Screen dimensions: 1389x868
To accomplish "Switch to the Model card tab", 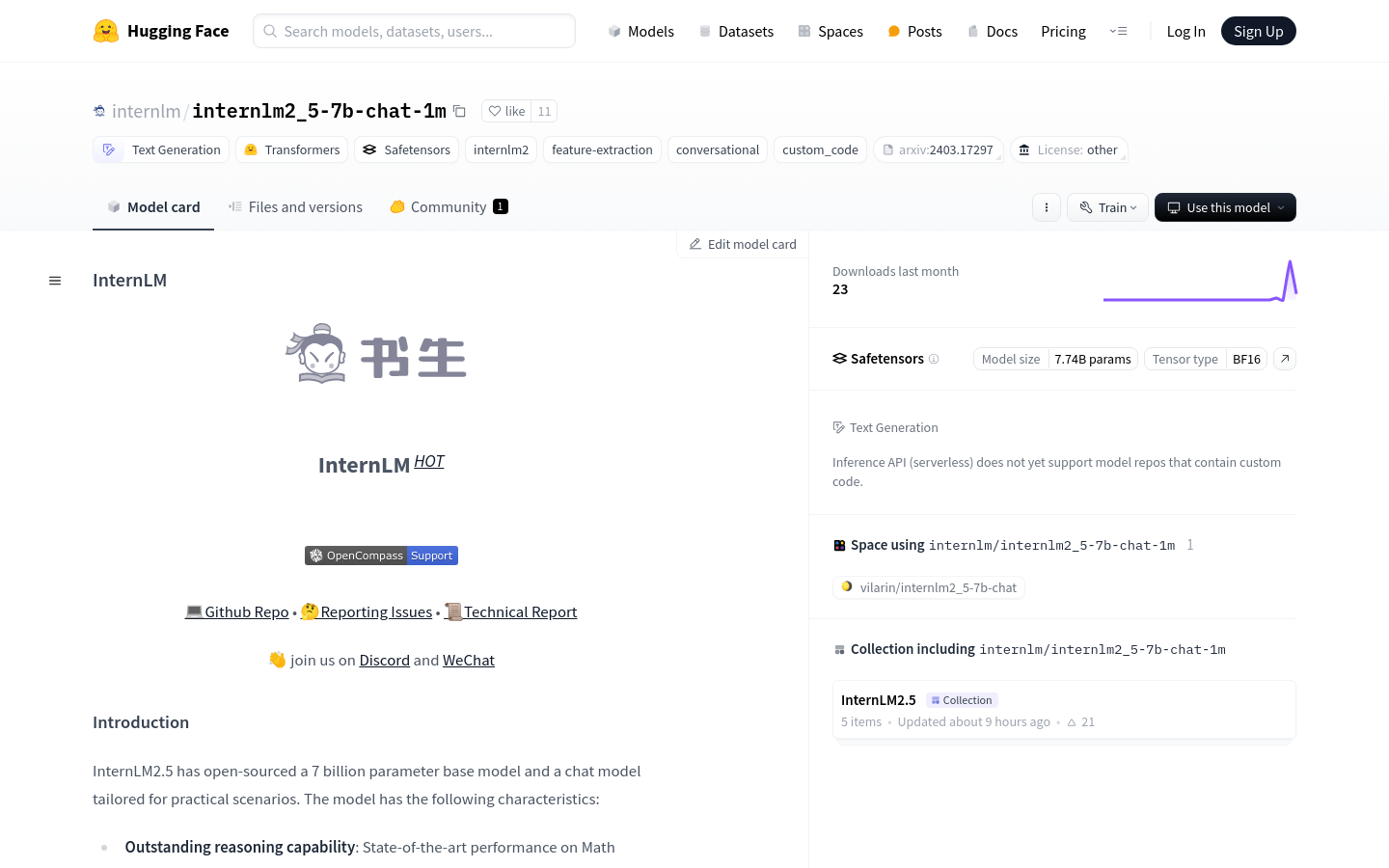I will pos(153,206).
